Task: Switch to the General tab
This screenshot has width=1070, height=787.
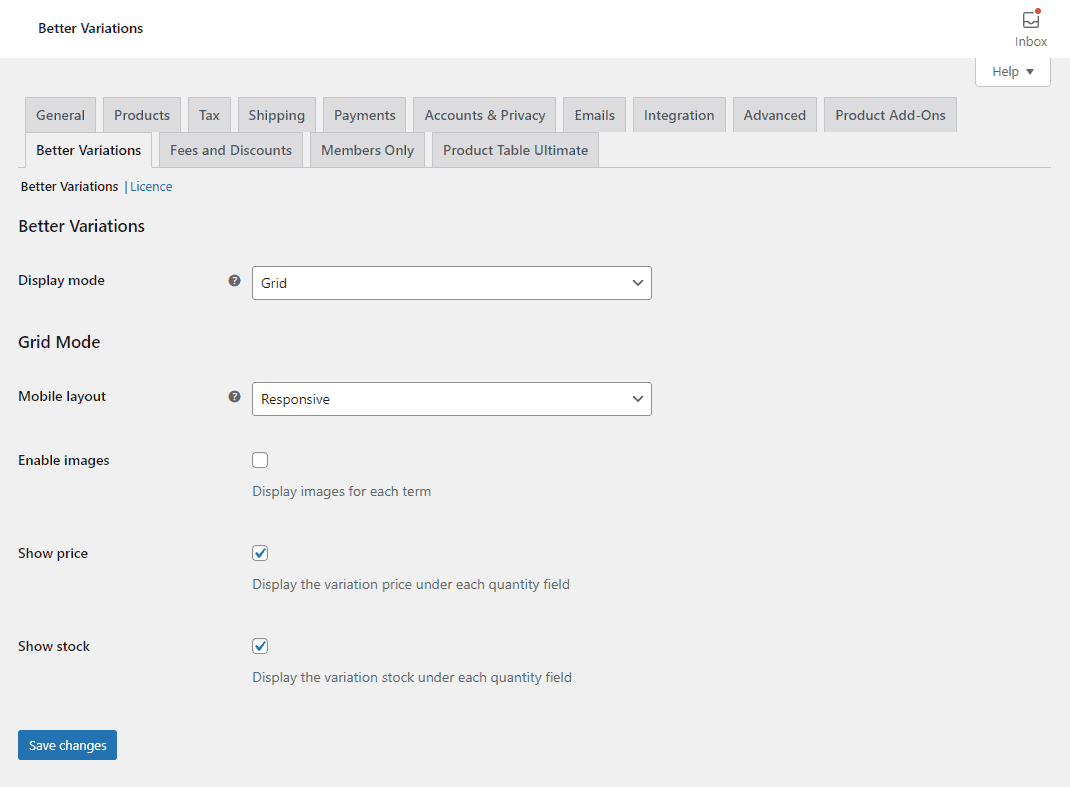Action: 61,115
